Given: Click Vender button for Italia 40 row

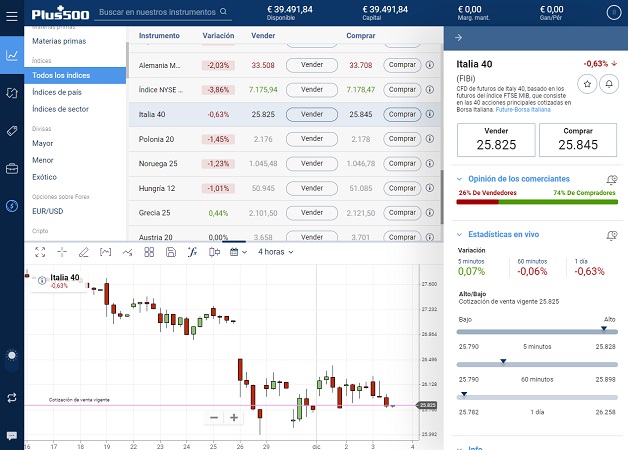Looking at the screenshot, I should point(312,114).
